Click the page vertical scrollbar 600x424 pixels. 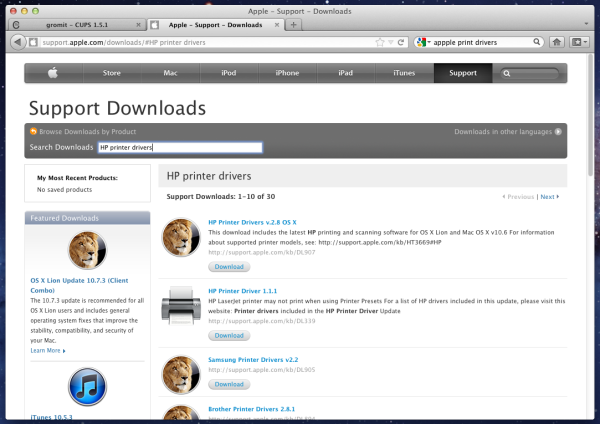(x=591, y=115)
